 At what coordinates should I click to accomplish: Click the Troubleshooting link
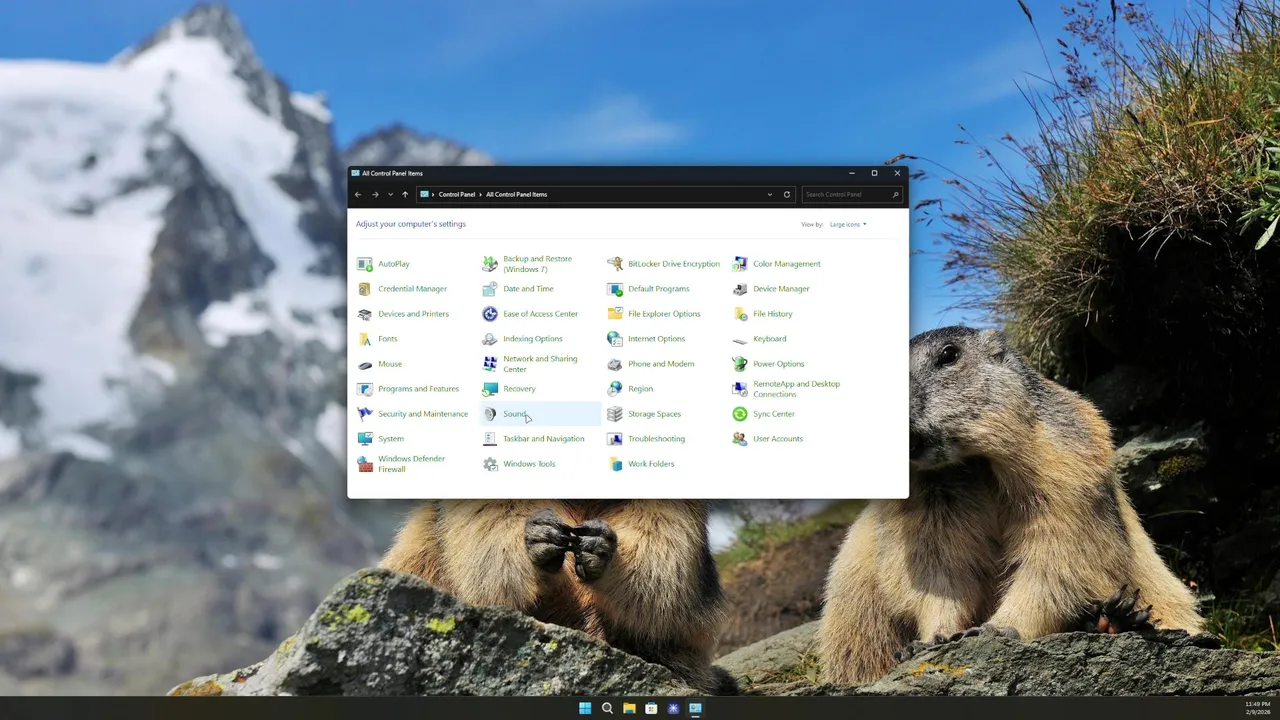[x=656, y=439]
